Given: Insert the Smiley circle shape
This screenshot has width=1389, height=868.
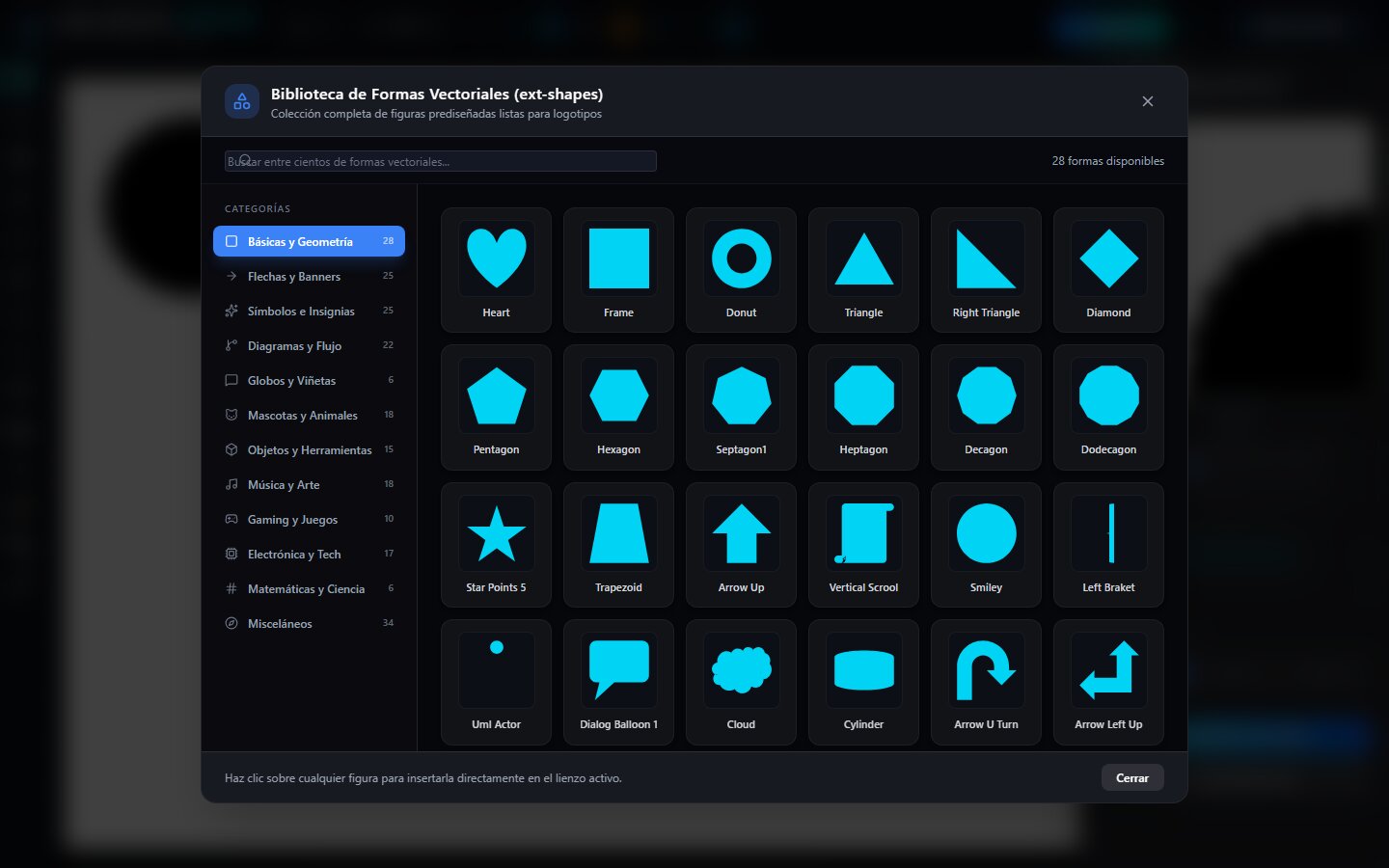Looking at the screenshot, I should click(x=986, y=545).
